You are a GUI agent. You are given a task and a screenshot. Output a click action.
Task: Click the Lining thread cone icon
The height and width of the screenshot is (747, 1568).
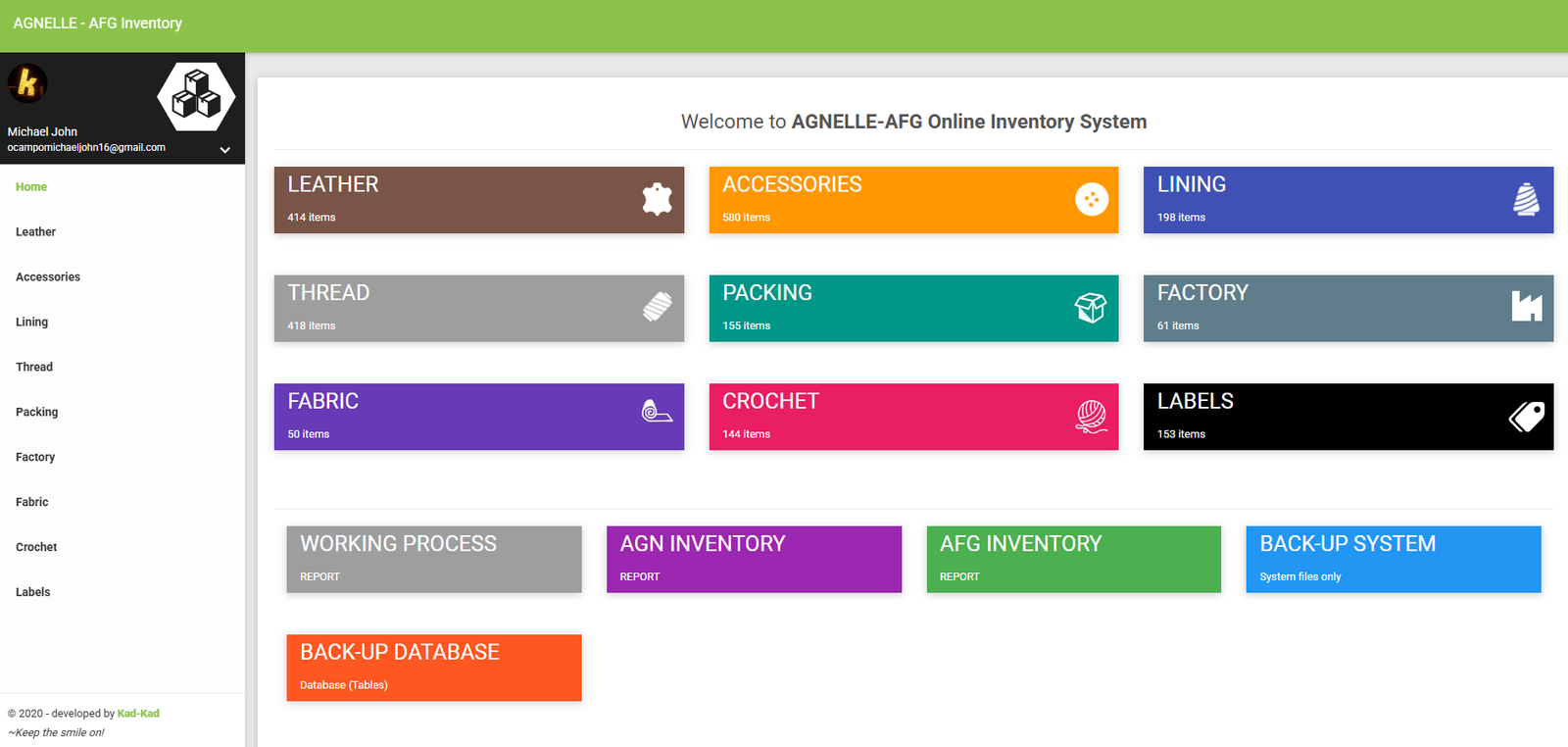tap(1526, 199)
